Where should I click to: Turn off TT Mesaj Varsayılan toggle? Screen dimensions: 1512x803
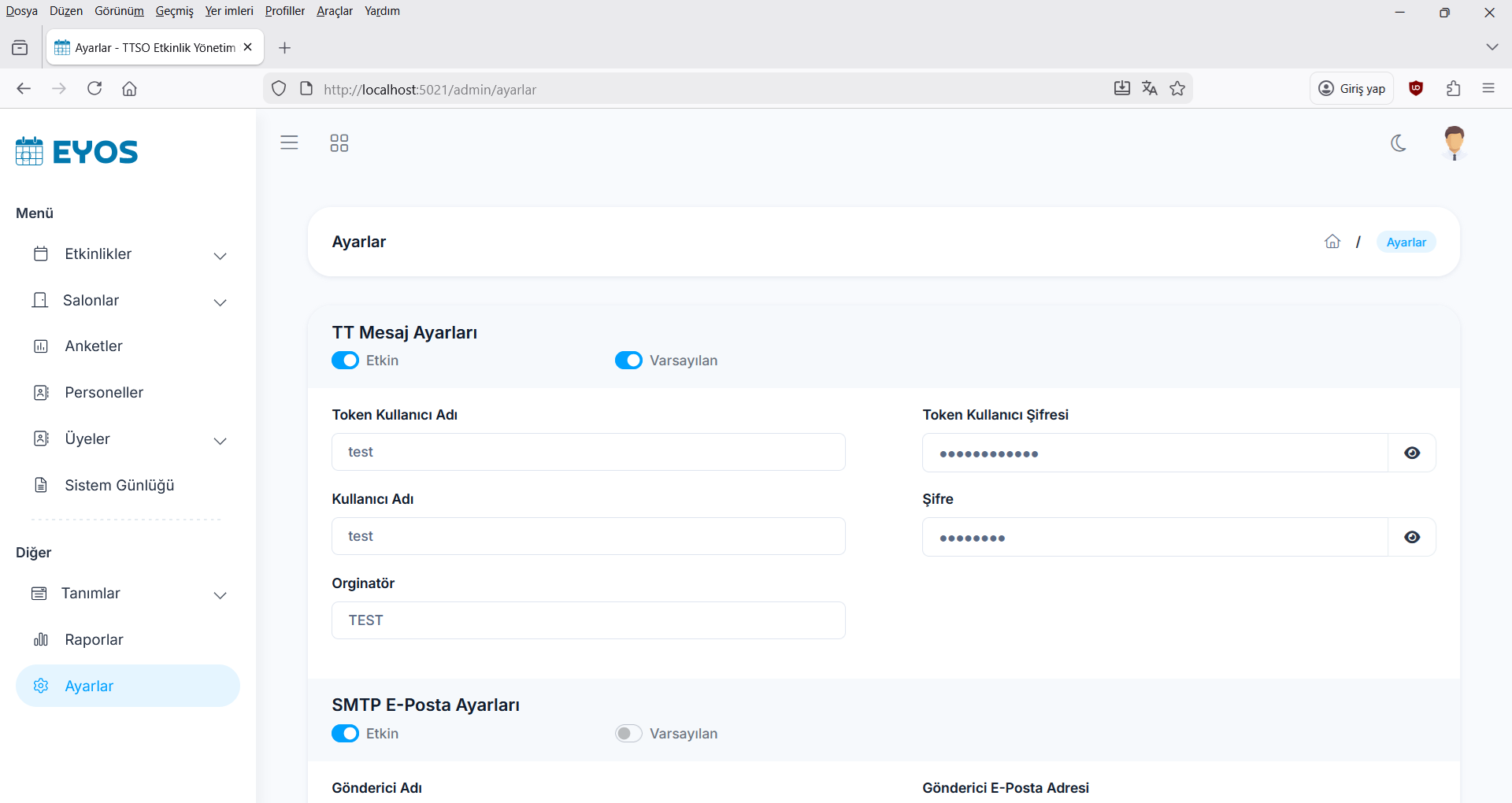628,361
